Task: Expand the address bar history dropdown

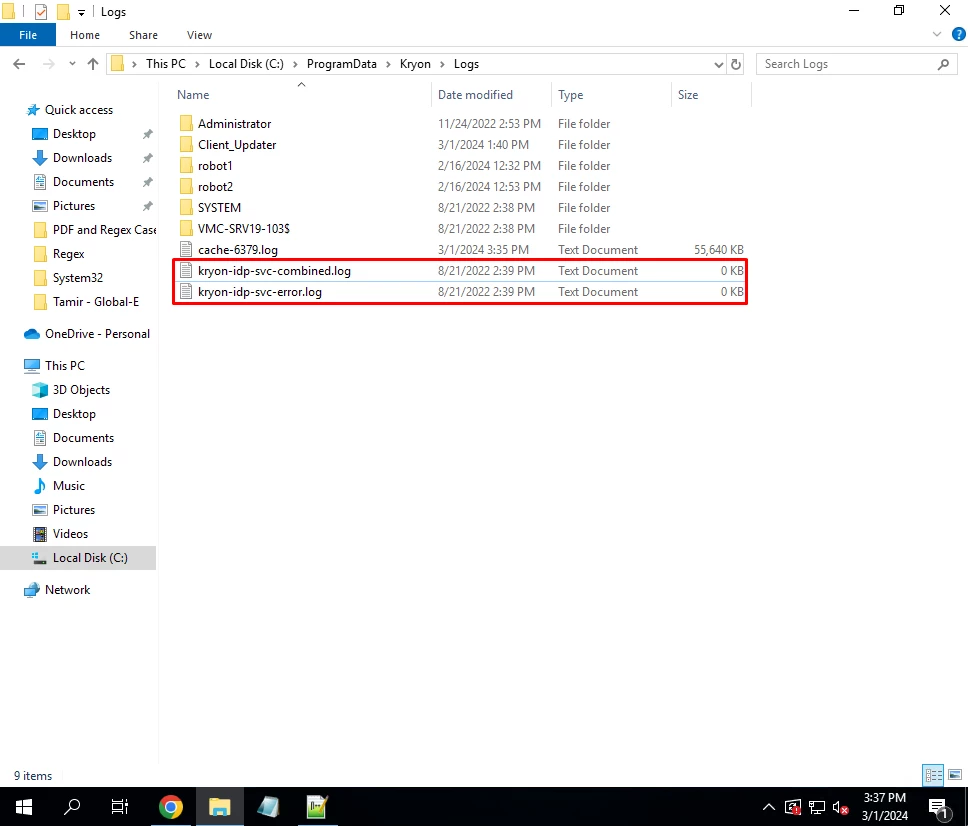Action: click(x=718, y=64)
